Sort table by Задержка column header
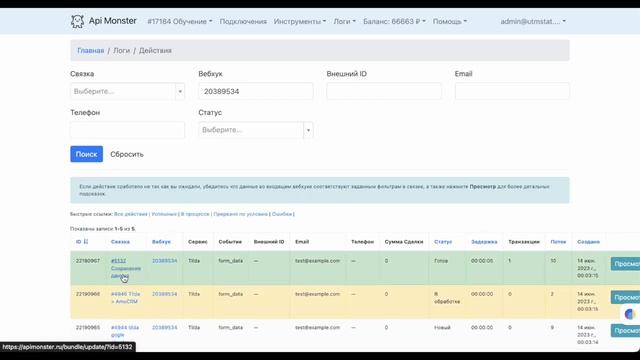The width and height of the screenshot is (640, 360). point(484,242)
